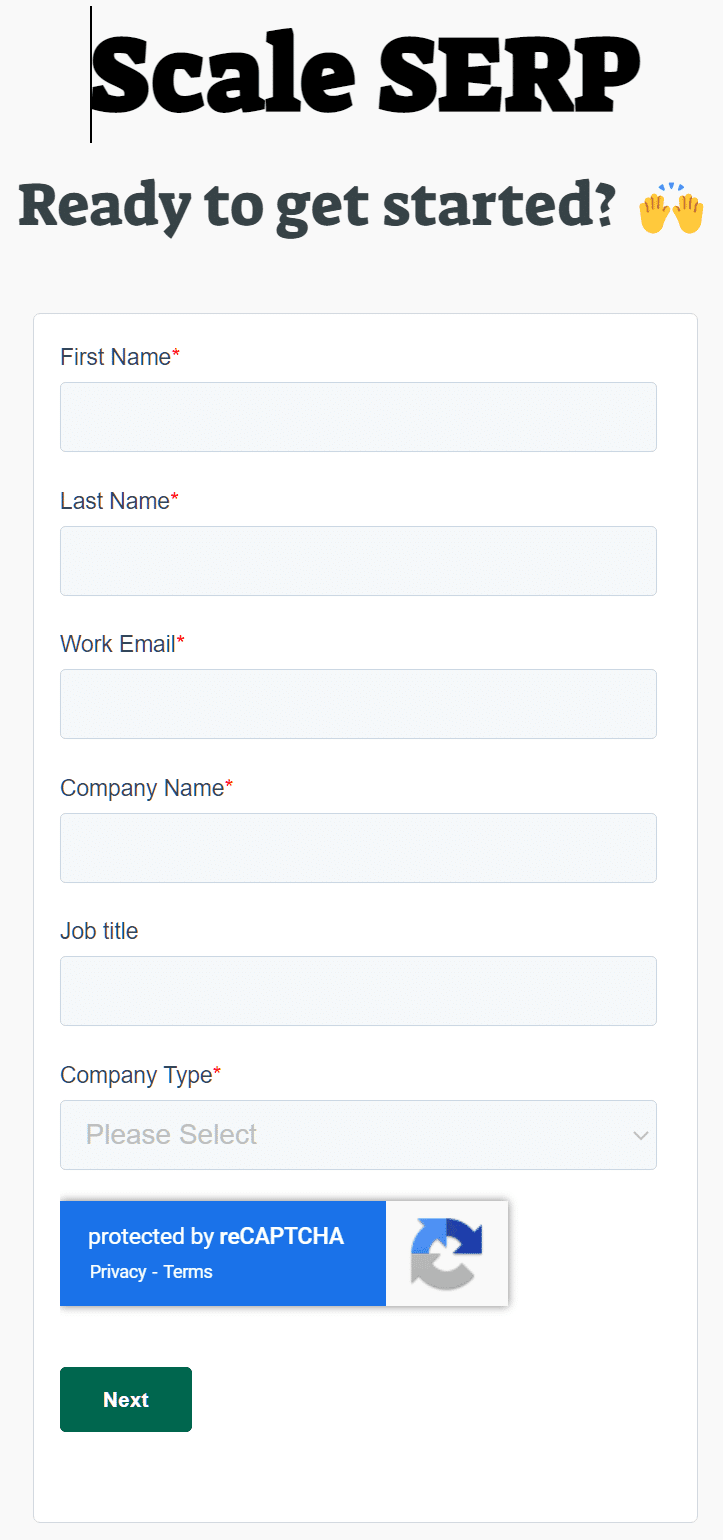The image size is (723, 1540).
Task: Click the 'protected by reCAPTCHA' text
Action: (x=216, y=1236)
